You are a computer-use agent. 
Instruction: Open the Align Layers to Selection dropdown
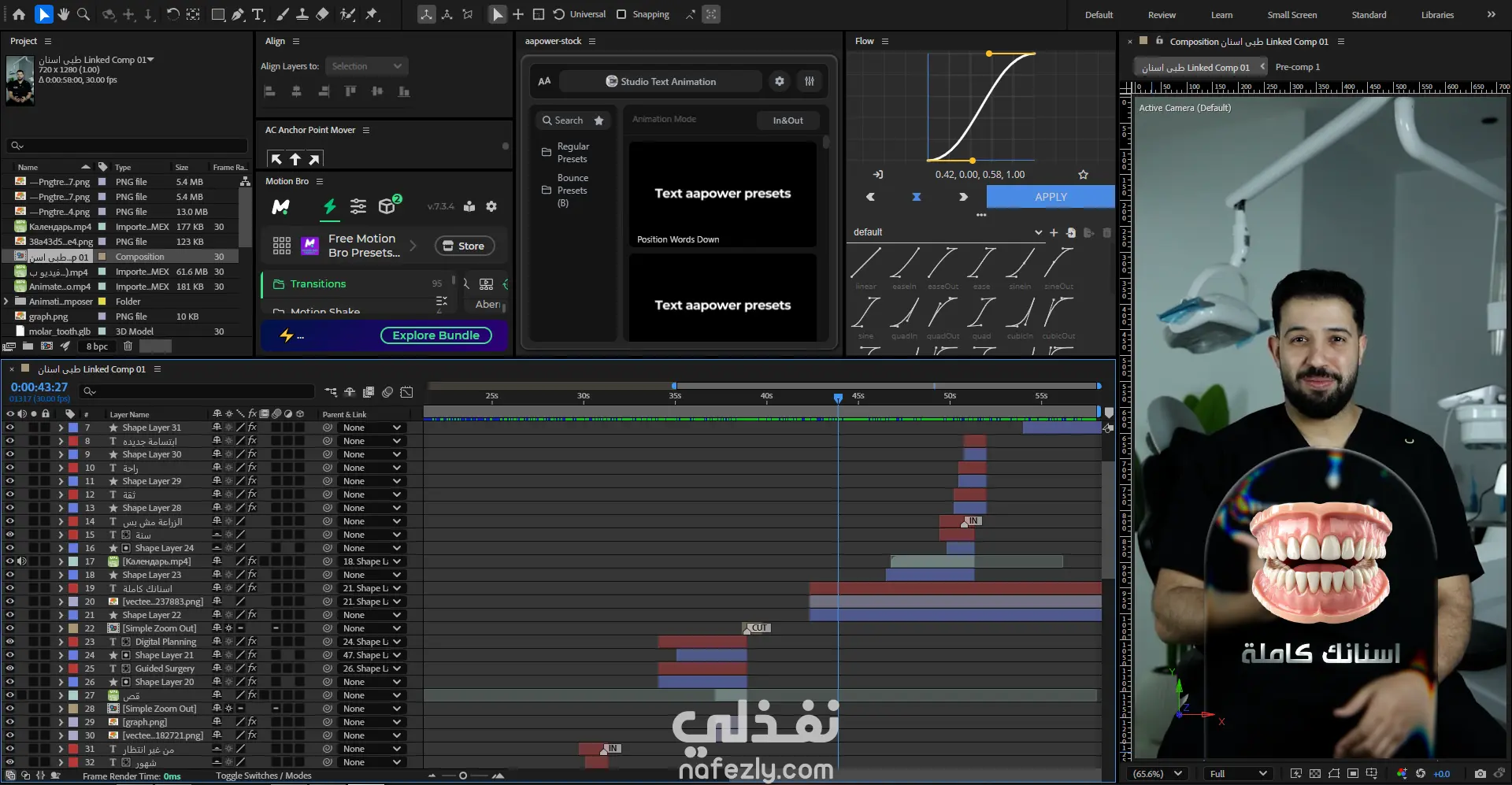click(x=366, y=66)
